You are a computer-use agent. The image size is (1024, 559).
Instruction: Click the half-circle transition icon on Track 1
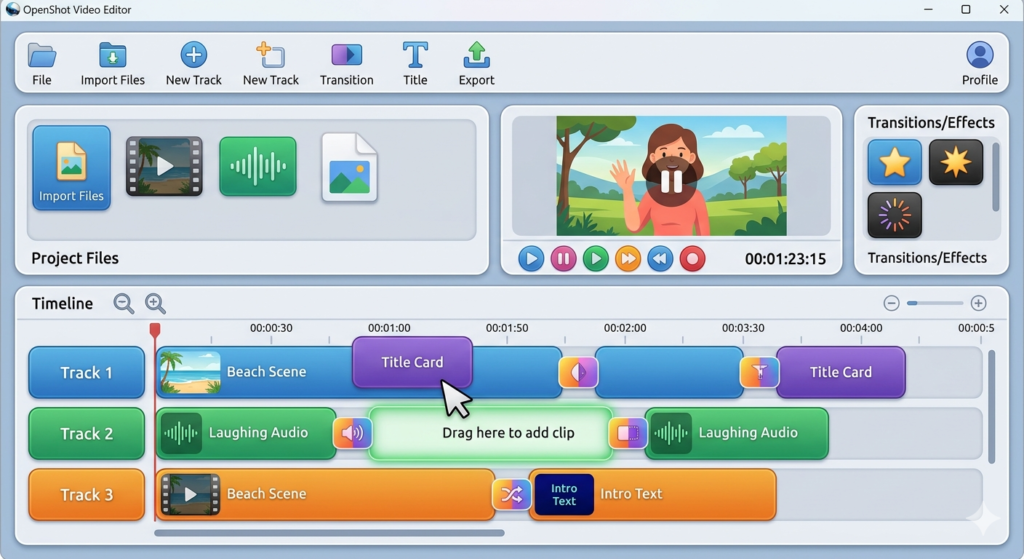click(579, 372)
